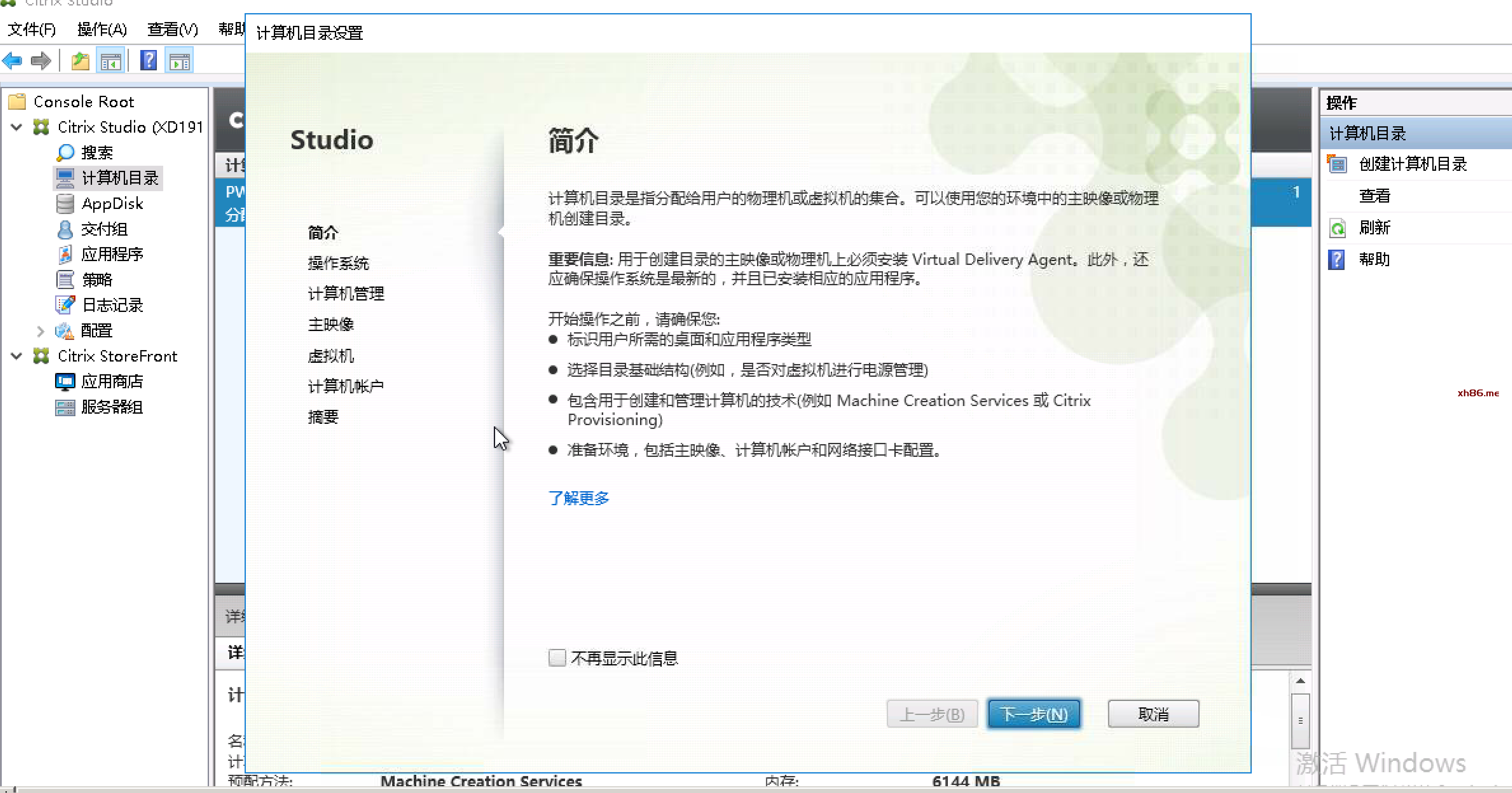Image resolution: width=1512 pixels, height=793 pixels.
Task: Open the 搜索 node in the tree
Action: point(96,153)
